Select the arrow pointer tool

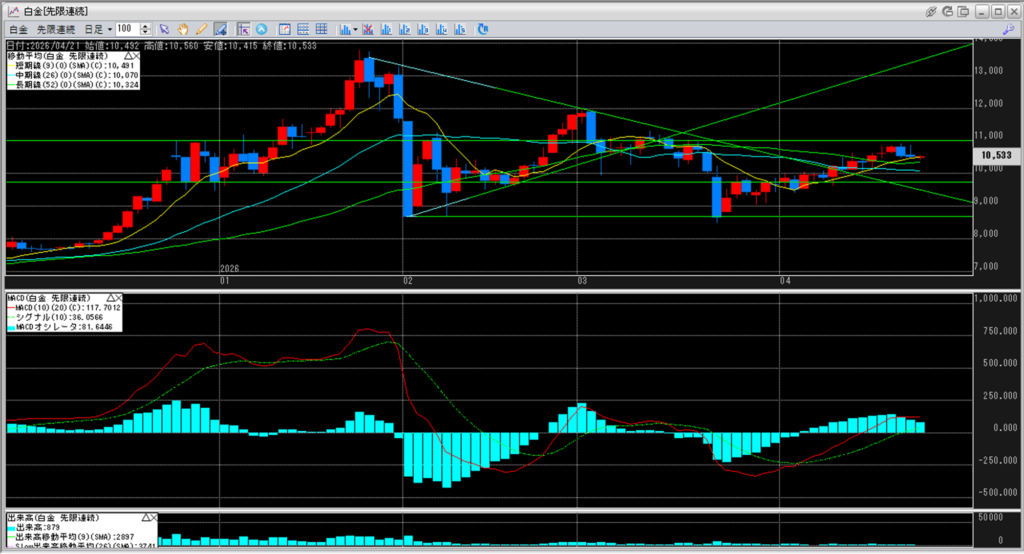[x=165, y=29]
